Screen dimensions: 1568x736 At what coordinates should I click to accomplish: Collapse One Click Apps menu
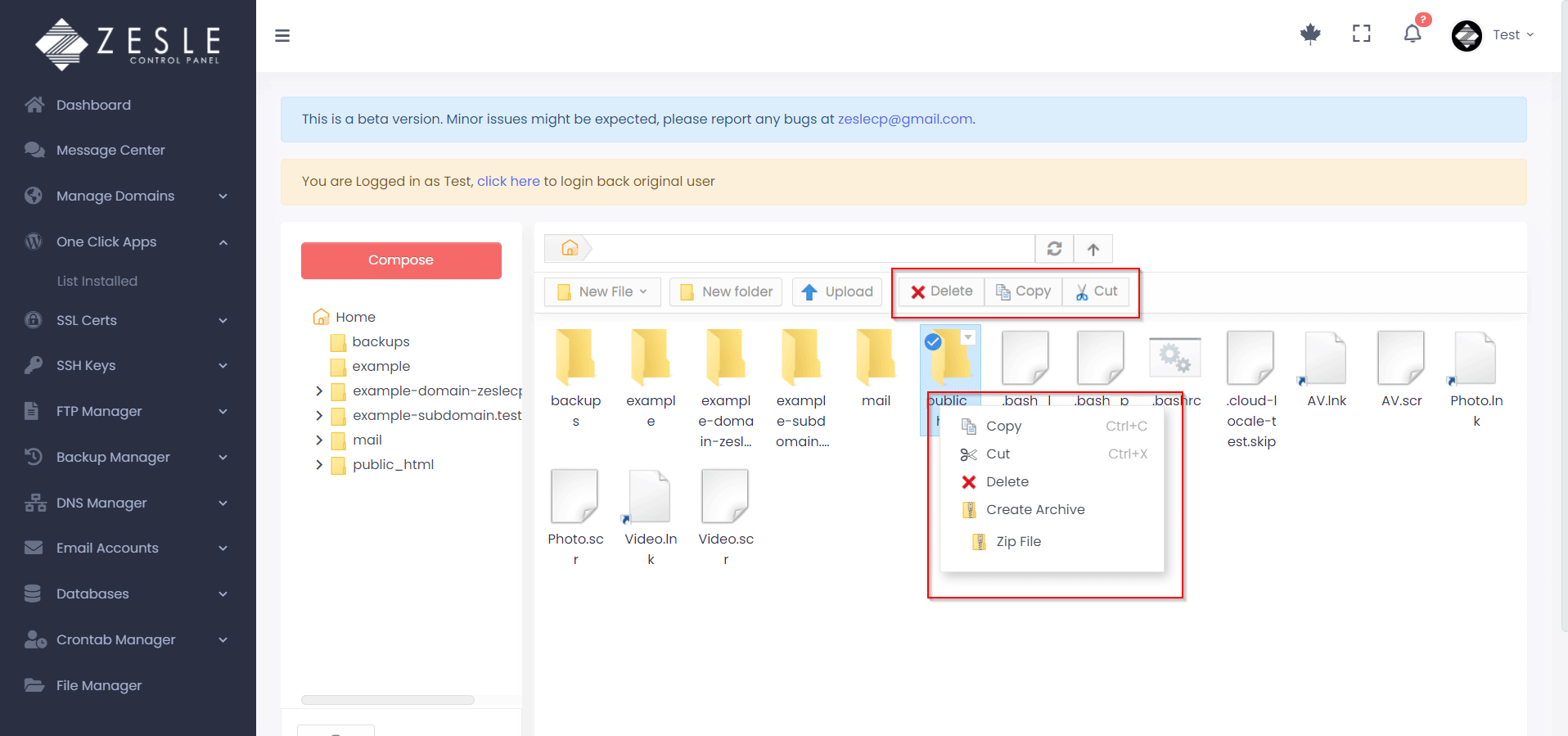point(127,242)
